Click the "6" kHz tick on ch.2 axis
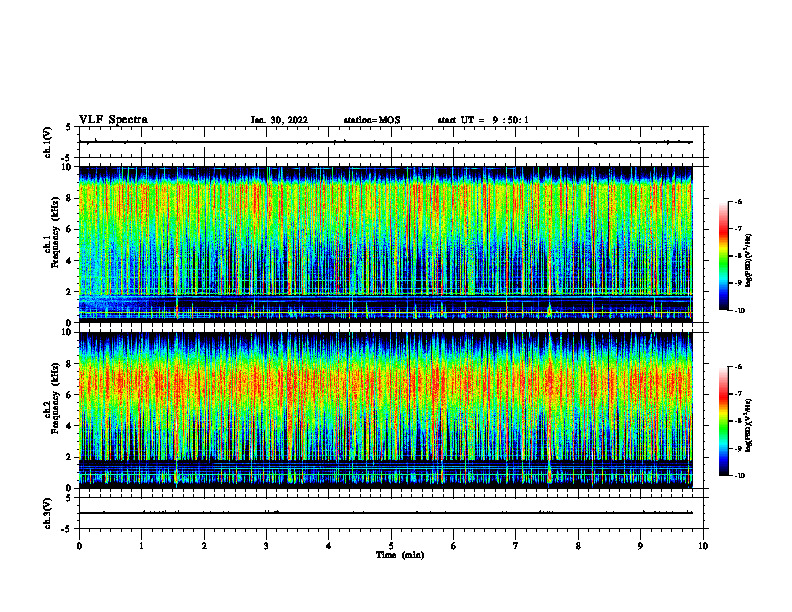The height and width of the screenshot is (612, 792). 69,395
